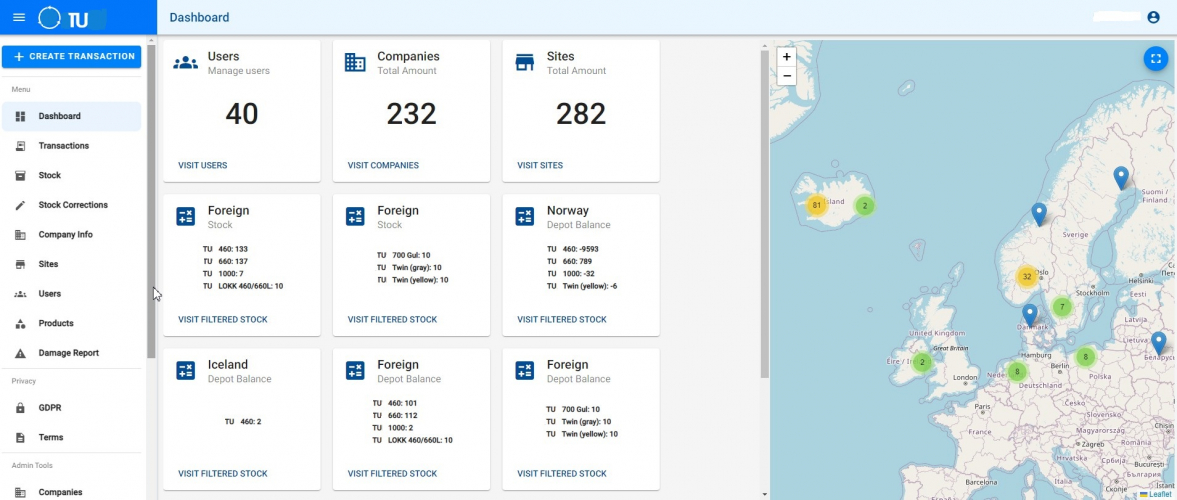Screen dimensions: 1177x500
Task: Click the building icon on Companies card
Action: (355, 63)
